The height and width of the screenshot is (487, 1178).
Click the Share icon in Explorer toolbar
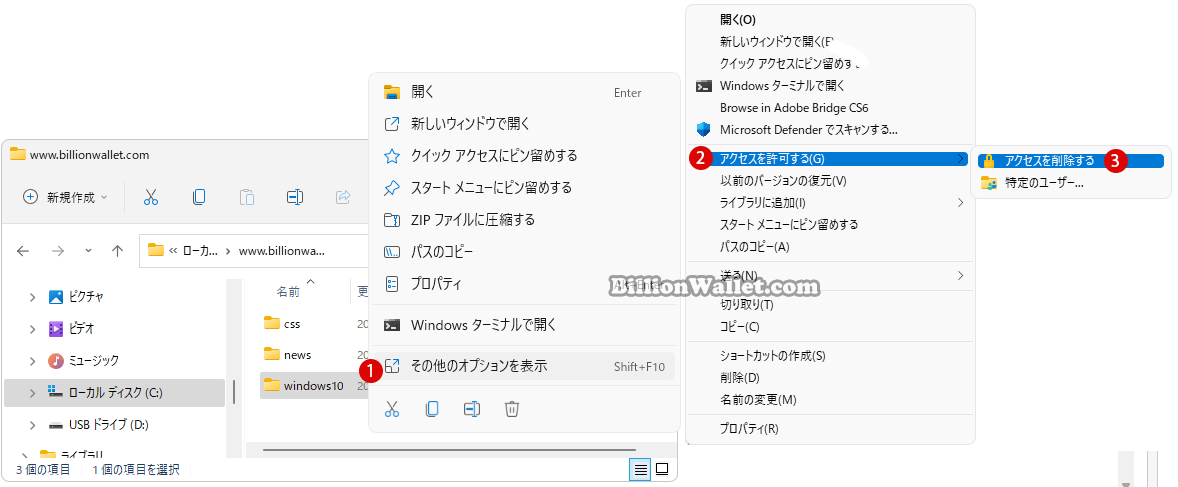click(343, 197)
